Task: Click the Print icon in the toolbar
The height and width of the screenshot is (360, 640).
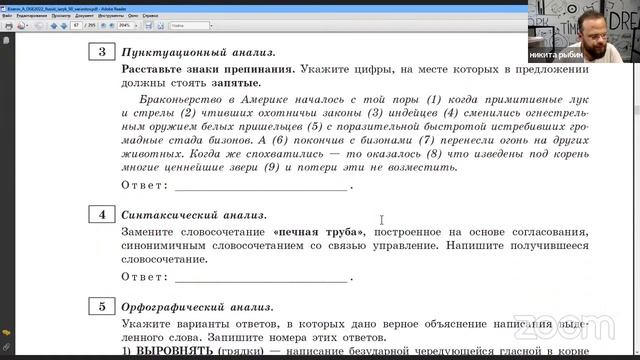Action: pos(9,26)
